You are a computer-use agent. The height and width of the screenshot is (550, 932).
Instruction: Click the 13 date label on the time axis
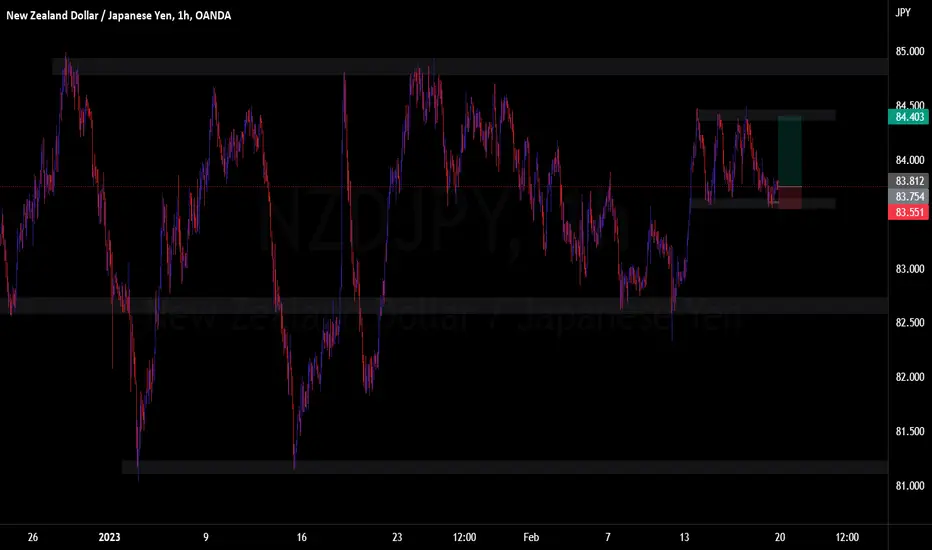[x=684, y=538]
